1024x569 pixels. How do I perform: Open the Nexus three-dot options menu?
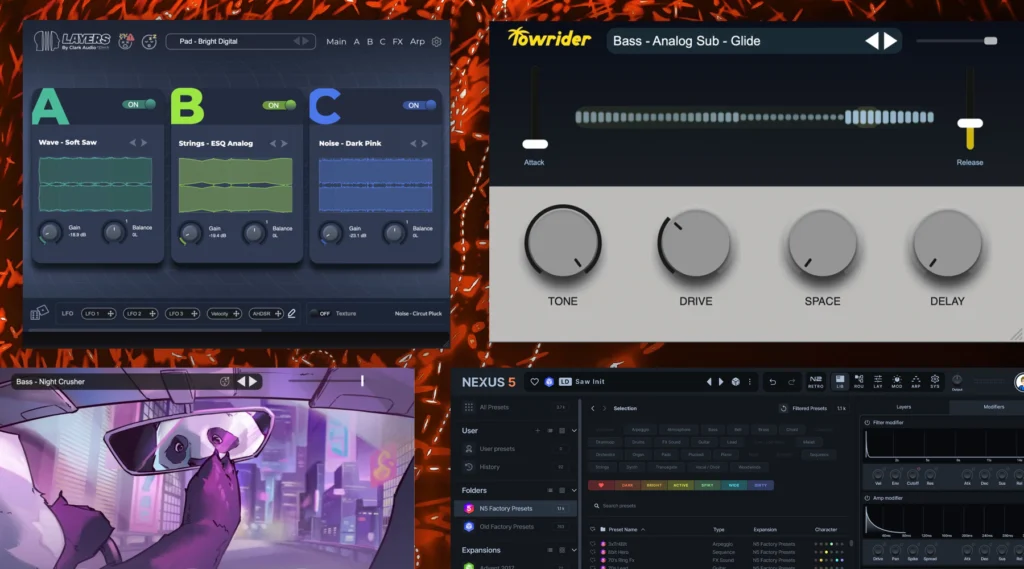click(750, 382)
